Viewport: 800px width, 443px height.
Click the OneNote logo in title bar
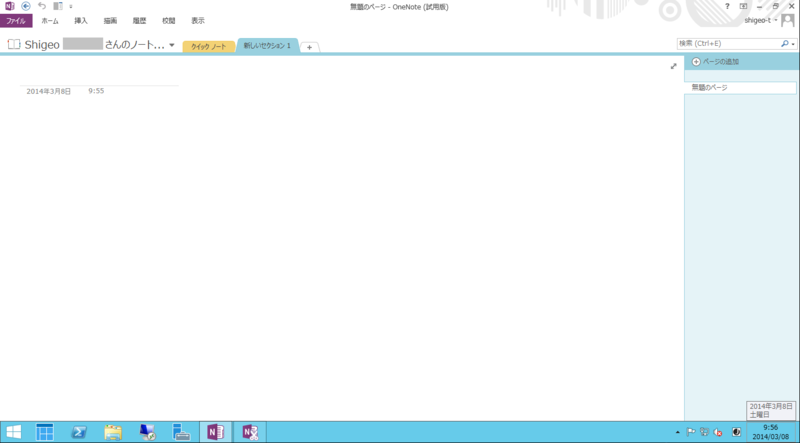point(10,6)
